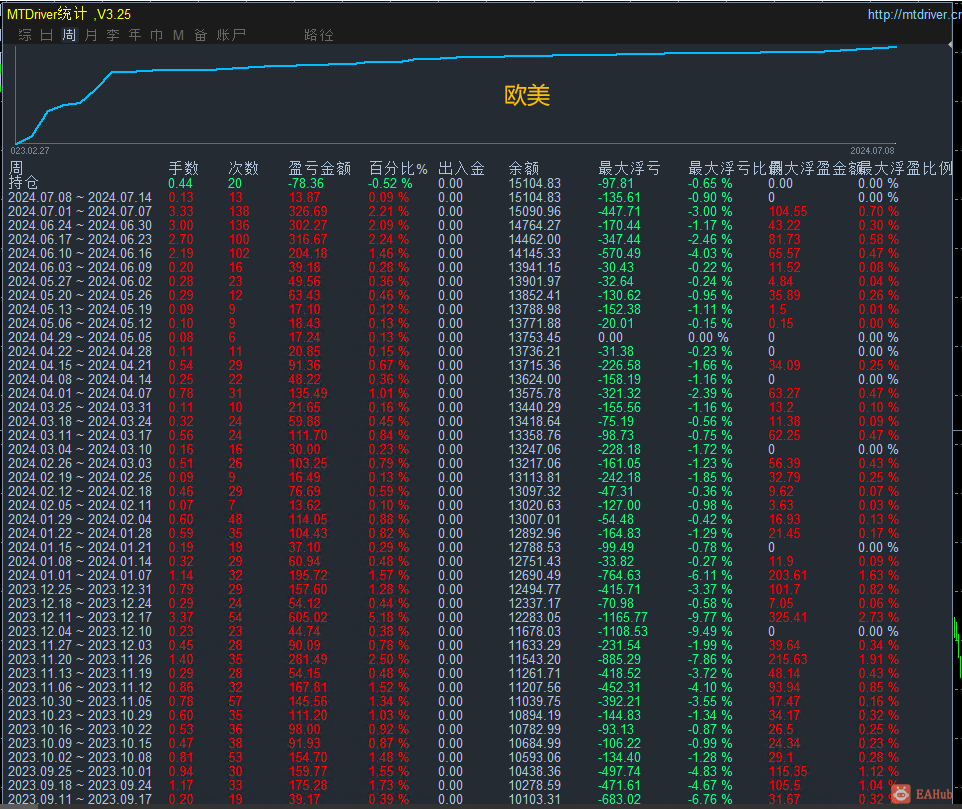Click the 12283.05 balance value
Image resolution: width=962 pixels, height=809 pixels.
tap(534, 618)
